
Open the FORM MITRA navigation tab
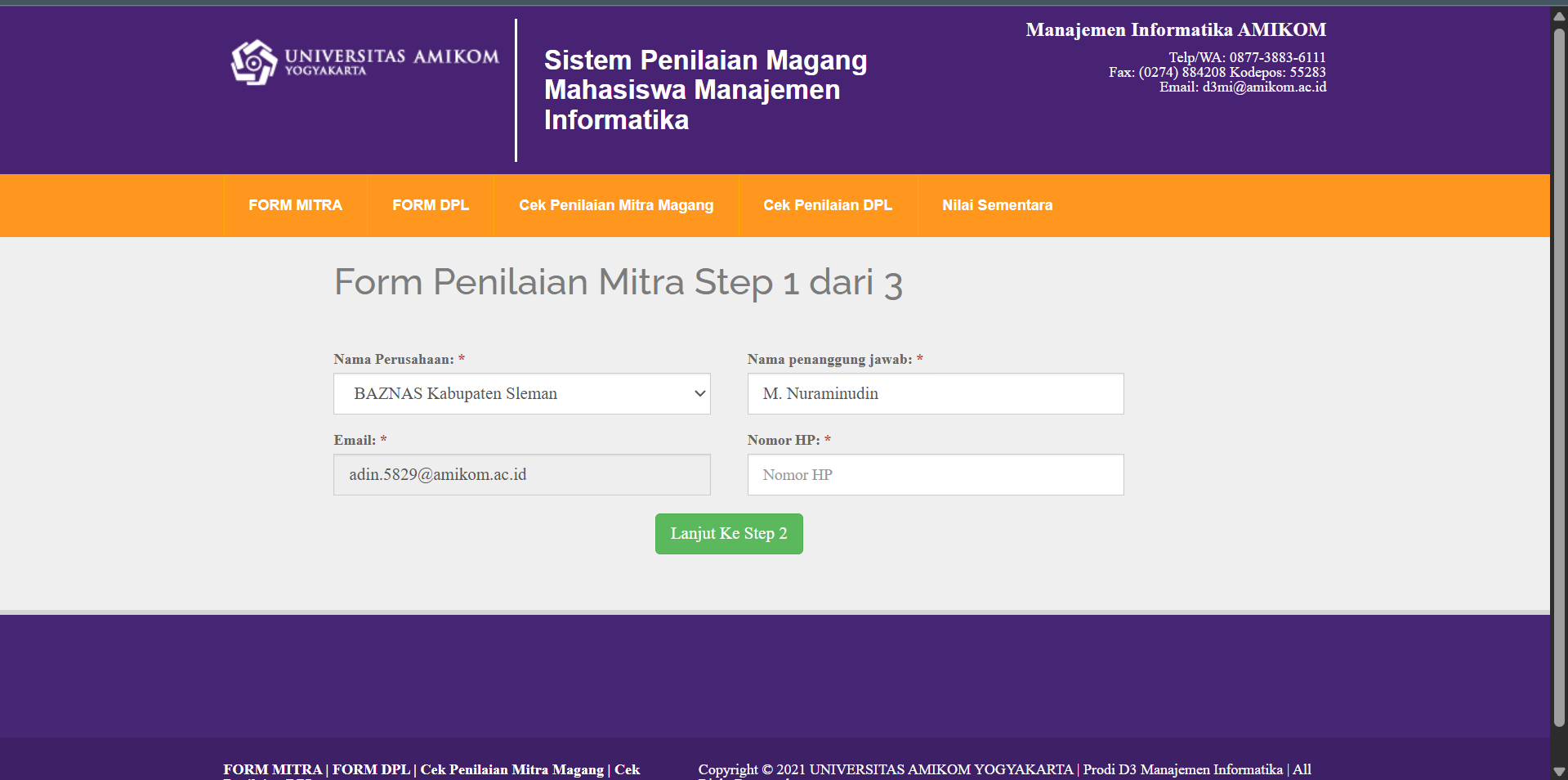(x=295, y=205)
